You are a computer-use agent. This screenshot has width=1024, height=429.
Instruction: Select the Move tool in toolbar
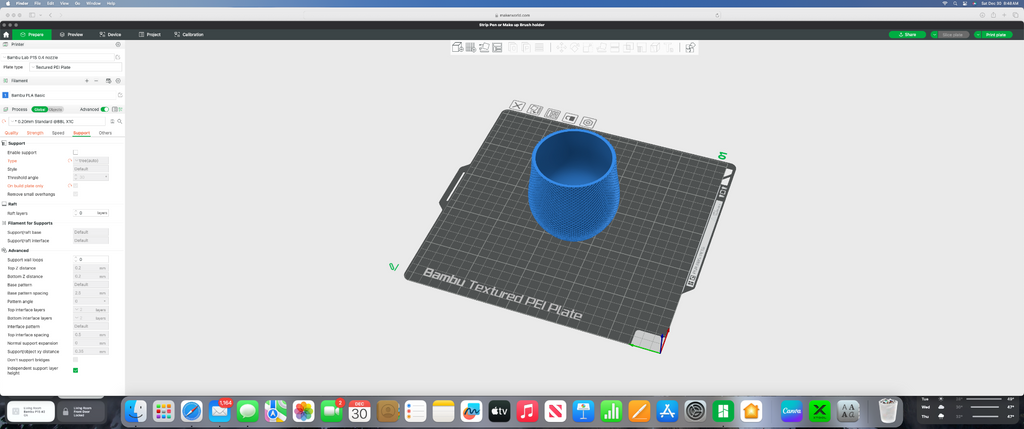pos(562,47)
